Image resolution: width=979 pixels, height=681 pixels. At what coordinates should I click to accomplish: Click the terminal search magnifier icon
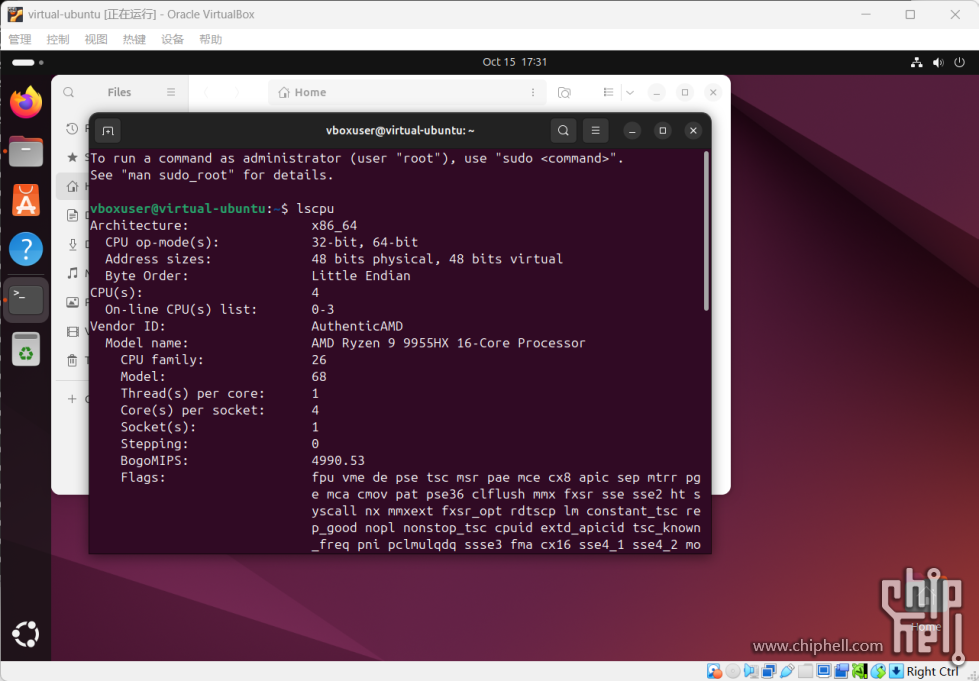(x=564, y=131)
